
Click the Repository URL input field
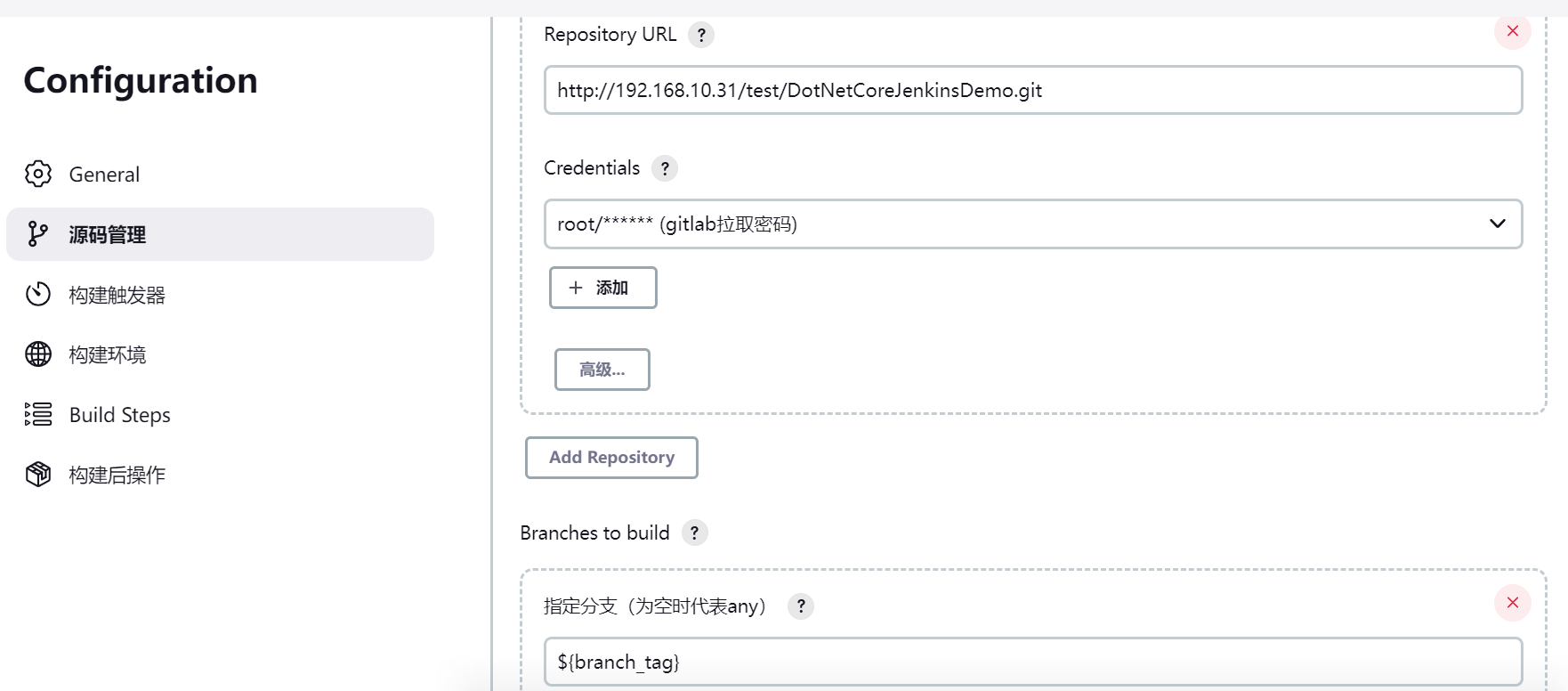1032,90
